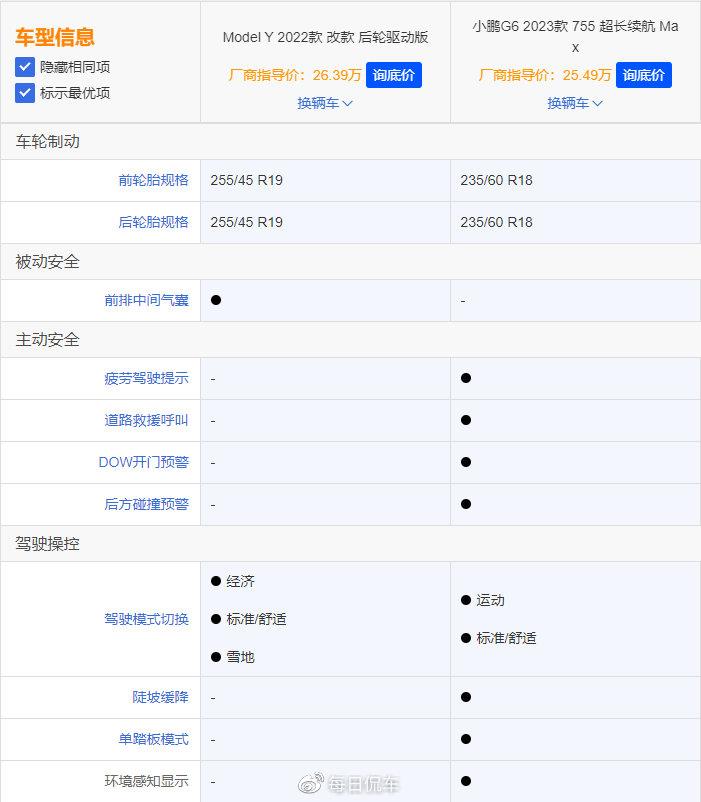Image resolution: width=701 pixels, height=802 pixels.
Task: Click 小鹏G6 dot for DOW开门预警
Action: [466, 462]
